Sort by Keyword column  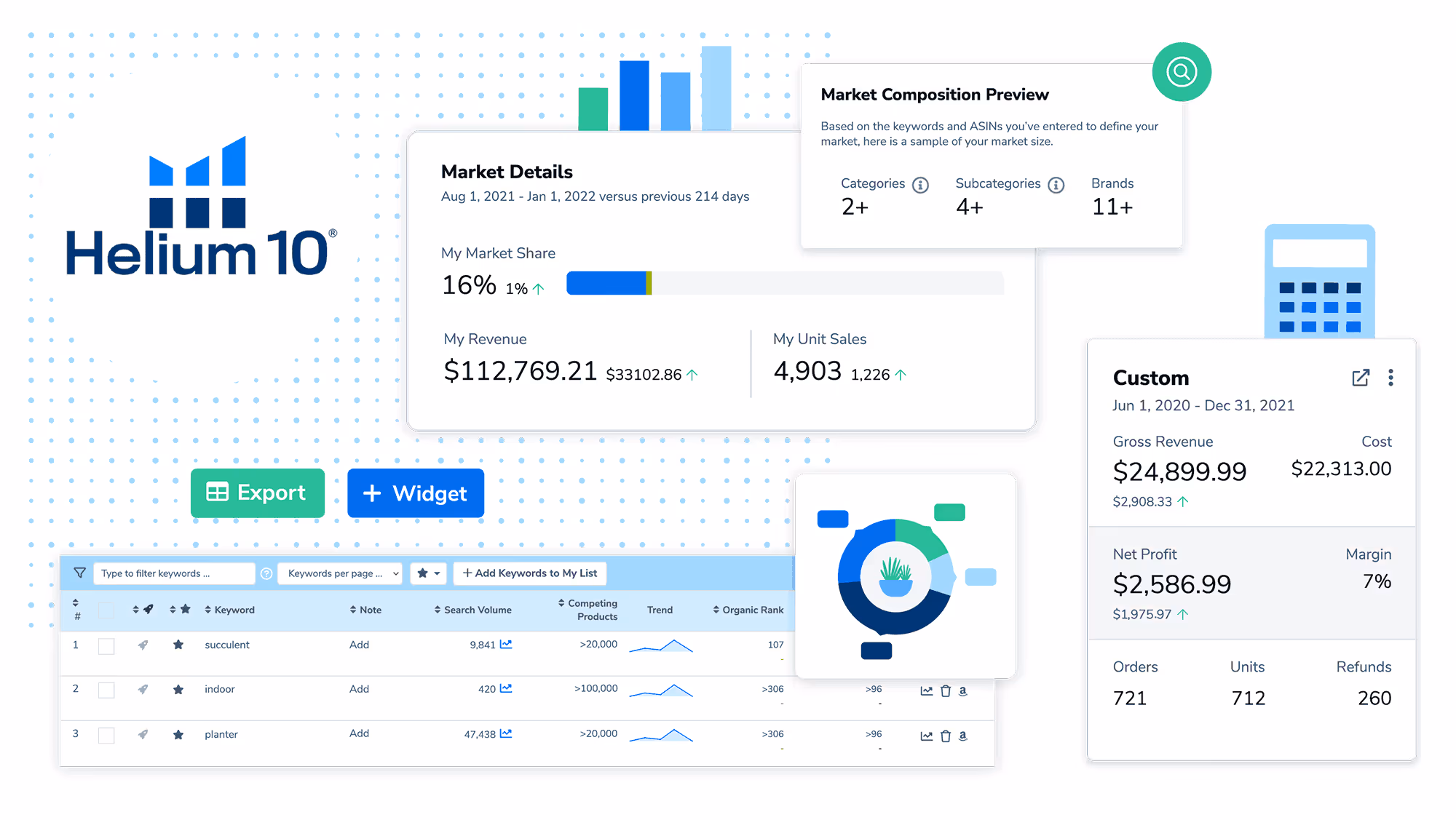[229, 610]
